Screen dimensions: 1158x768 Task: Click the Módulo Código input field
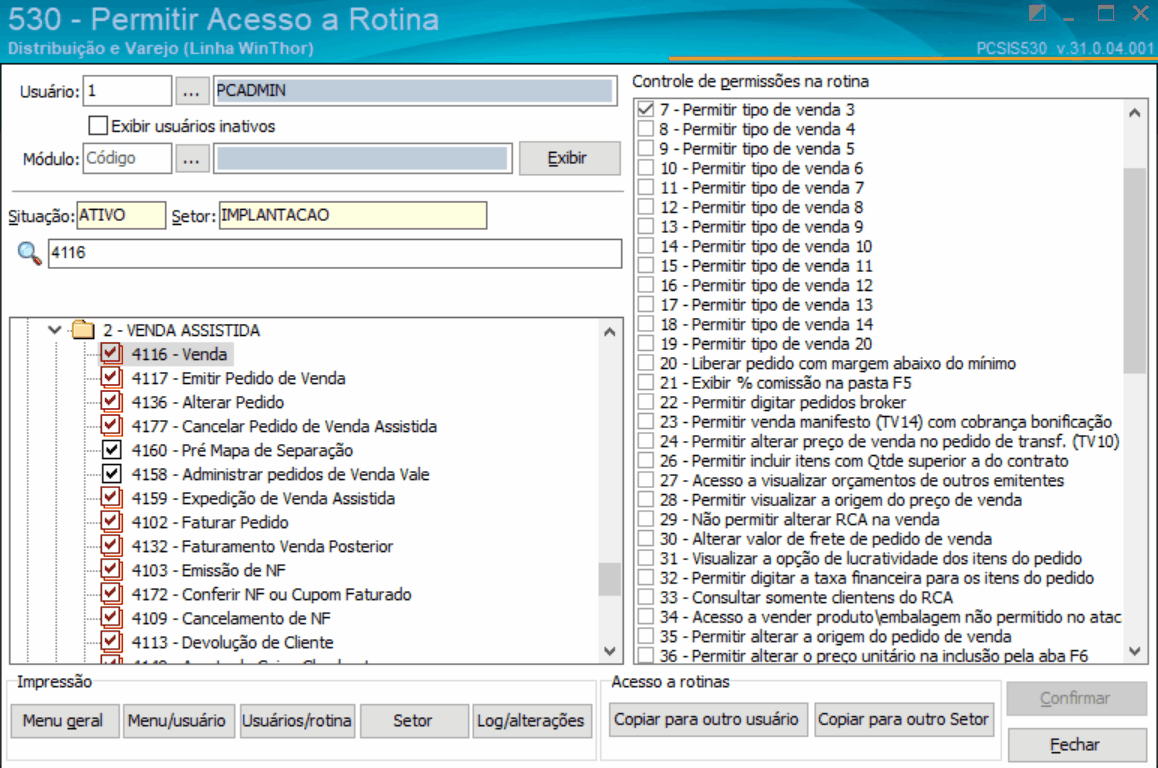127,158
